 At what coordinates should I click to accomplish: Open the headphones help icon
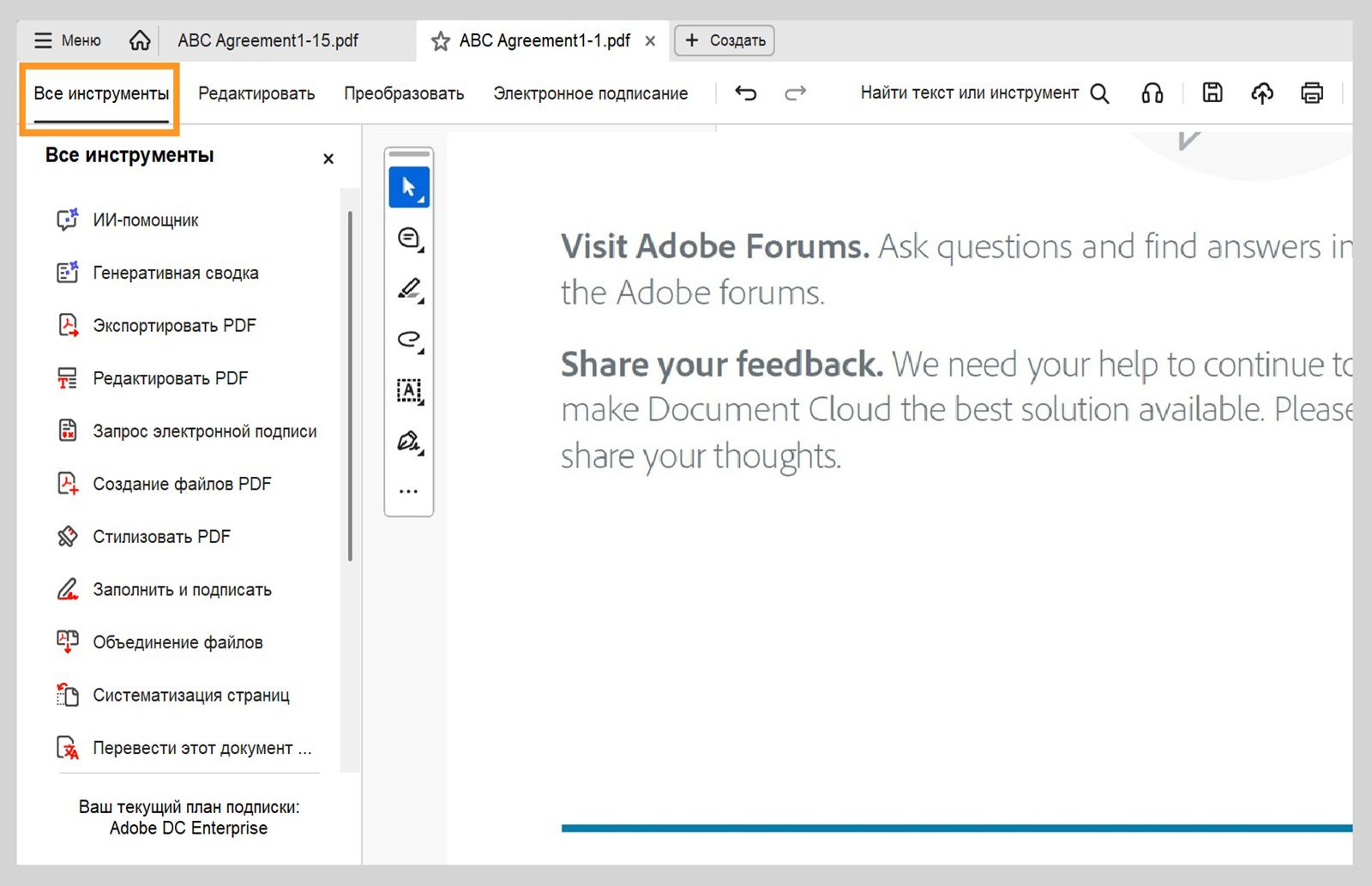[1152, 93]
